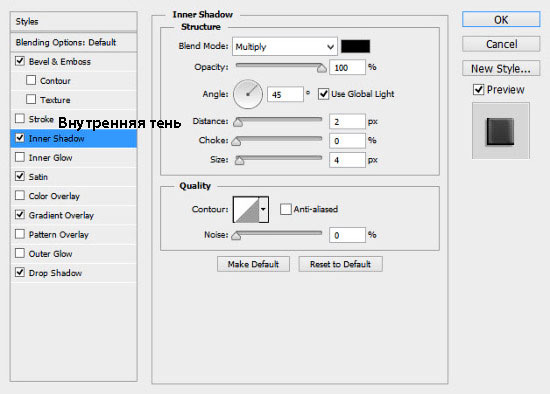Click the Make Default button
The width and height of the screenshot is (550, 394).
coord(253,264)
